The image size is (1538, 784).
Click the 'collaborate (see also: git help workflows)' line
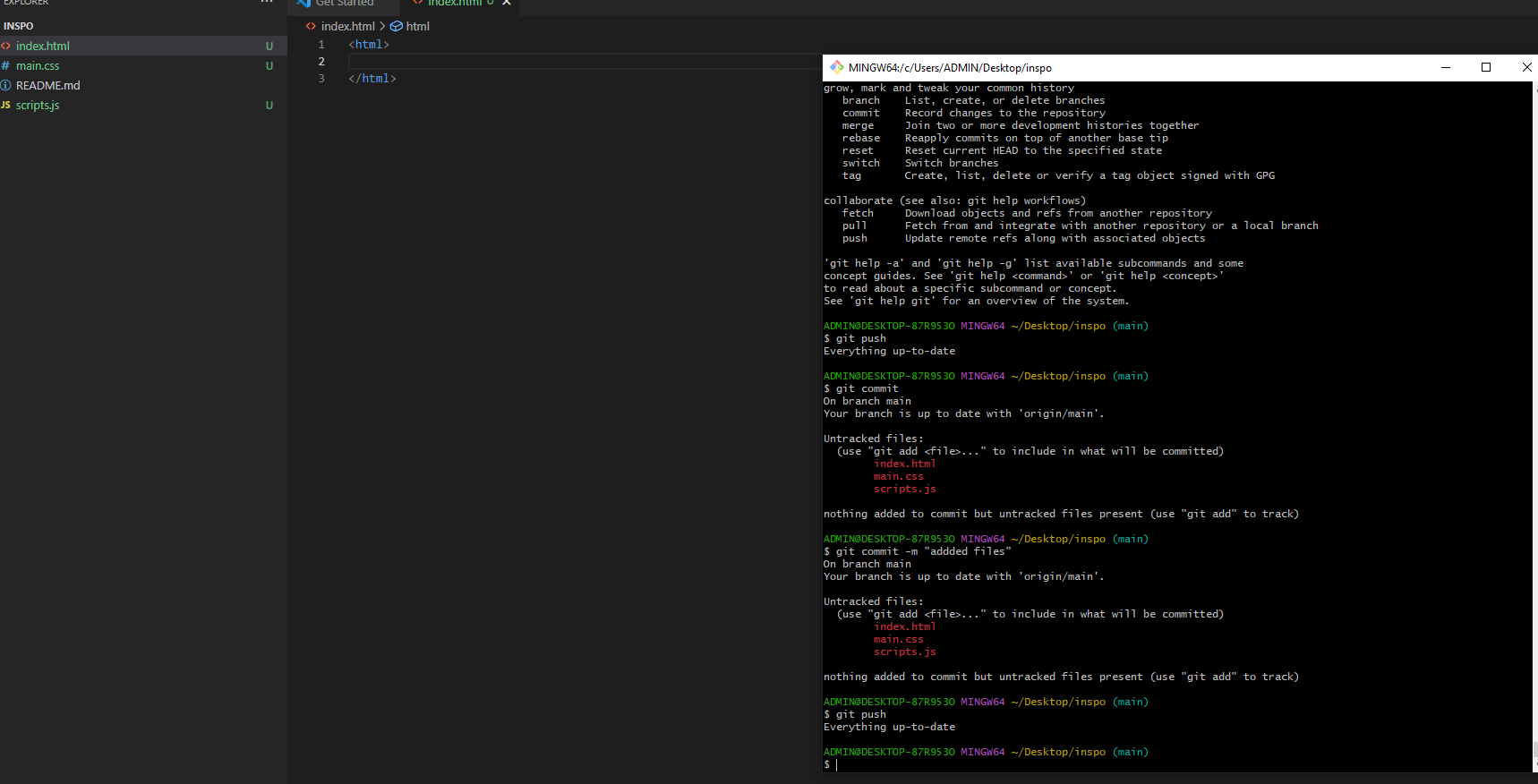coord(954,200)
